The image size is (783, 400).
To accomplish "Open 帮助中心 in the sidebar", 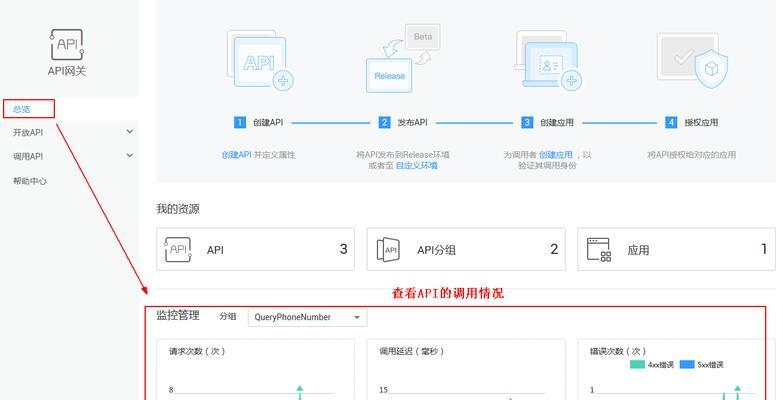I will pos(30,181).
